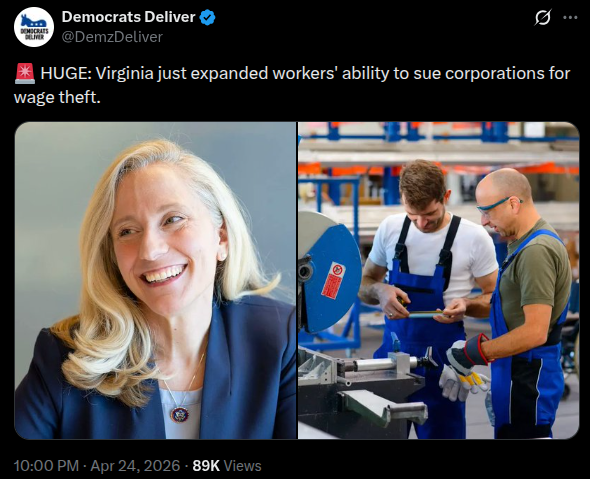This screenshot has height=479, width=590.
Task: Open the Grok explain-post icon
Action: 543,17
